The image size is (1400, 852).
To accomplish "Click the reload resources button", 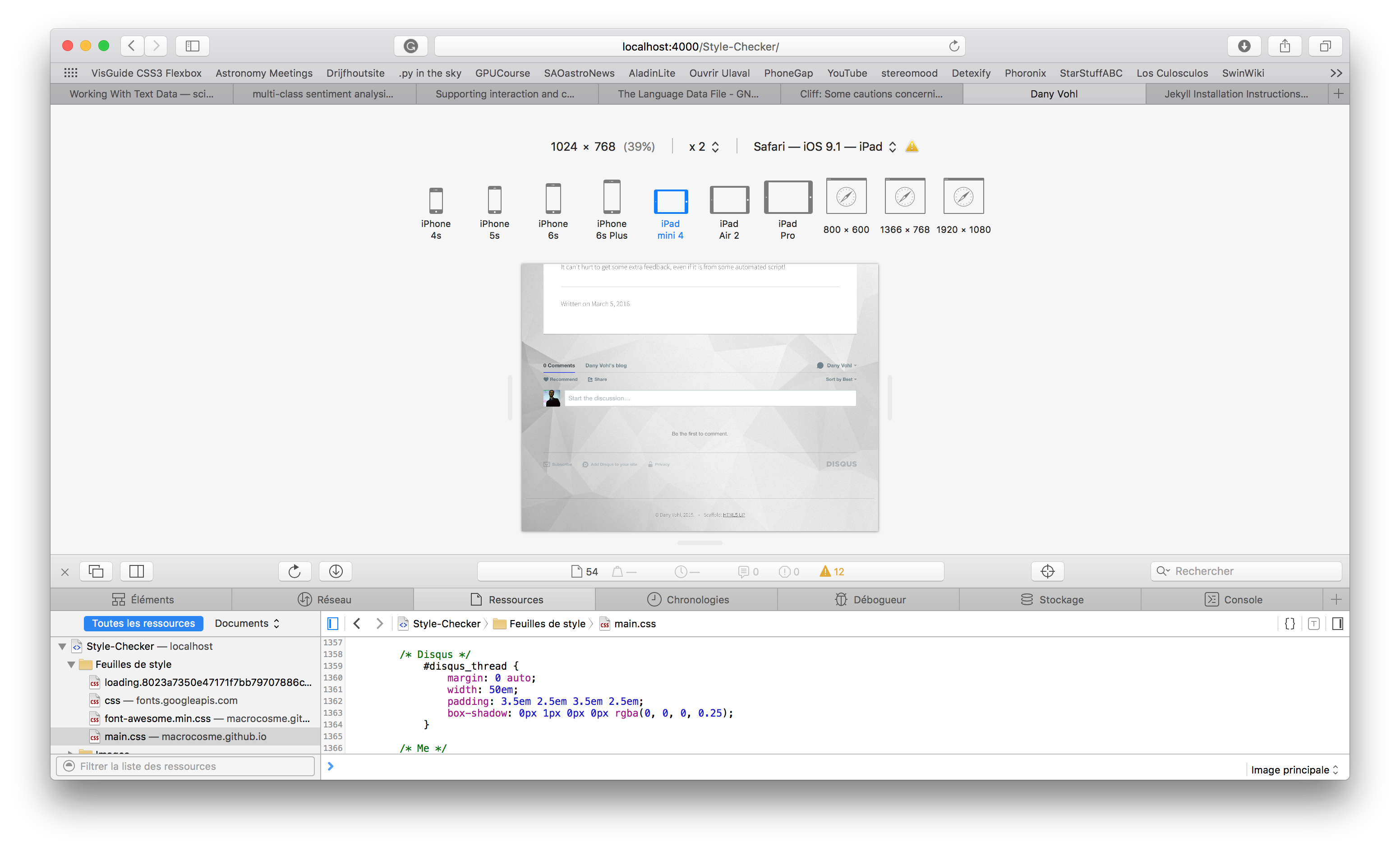I will (x=295, y=571).
